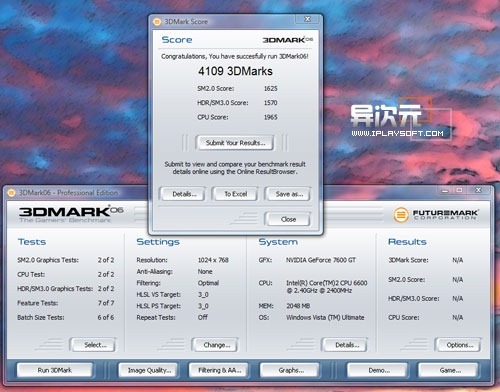Click the 3DMark Score N/A value in Results
Viewport: 500px width, 392px height.
tap(458, 260)
